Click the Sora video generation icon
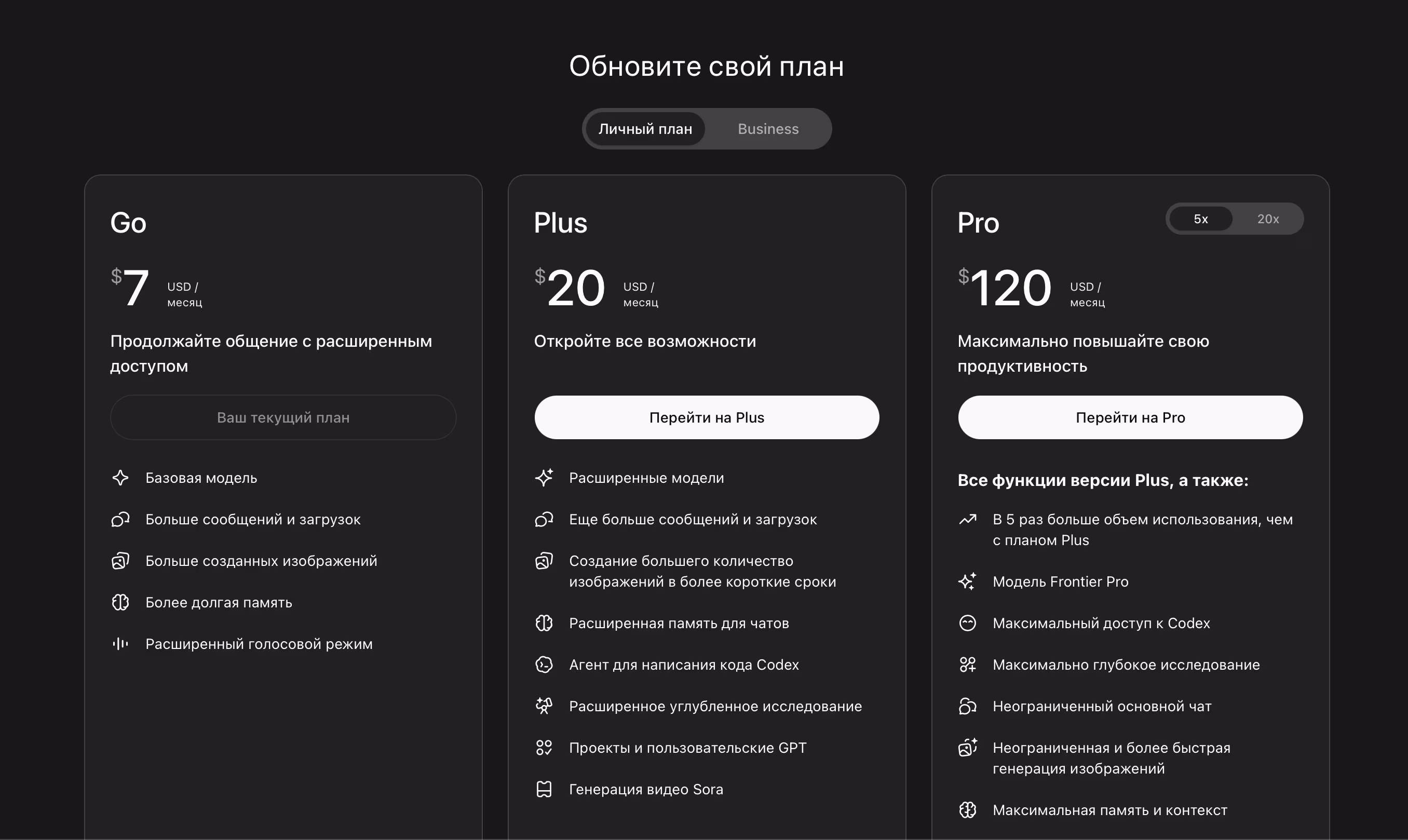This screenshot has width=1408, height=840. tap(544, 789)
